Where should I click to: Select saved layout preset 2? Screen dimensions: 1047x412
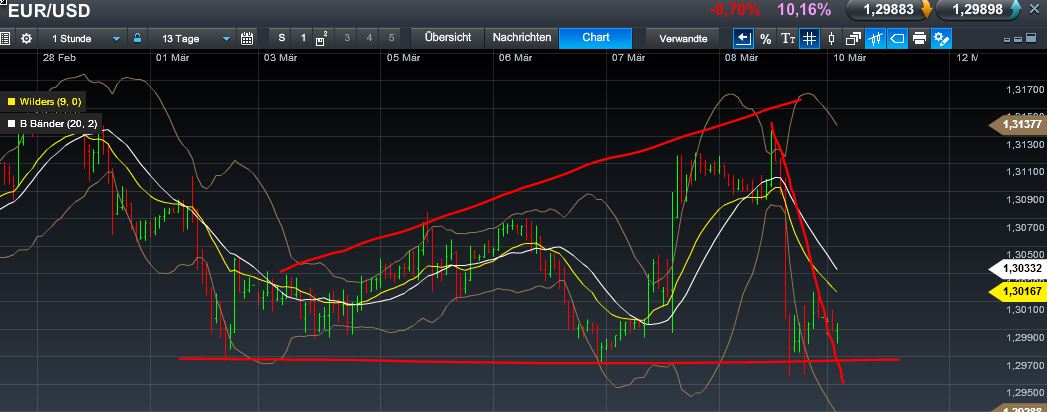pos(321,38)
